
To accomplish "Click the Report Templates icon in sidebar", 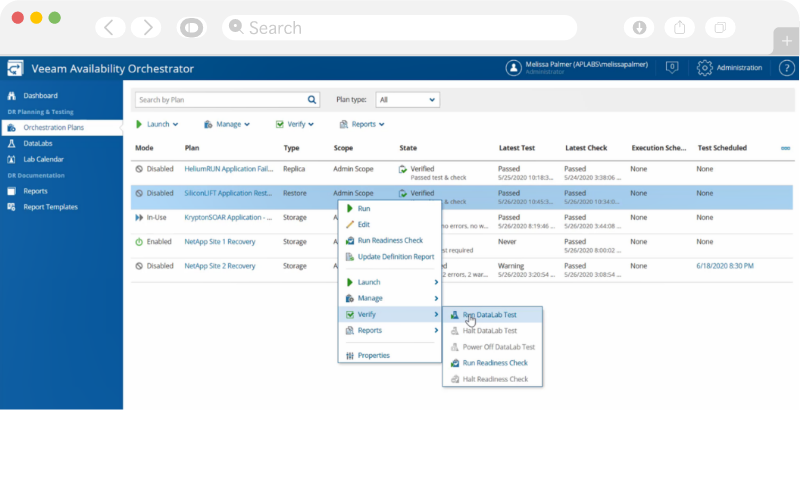I will pyautogui.click(x=11, y=207).
